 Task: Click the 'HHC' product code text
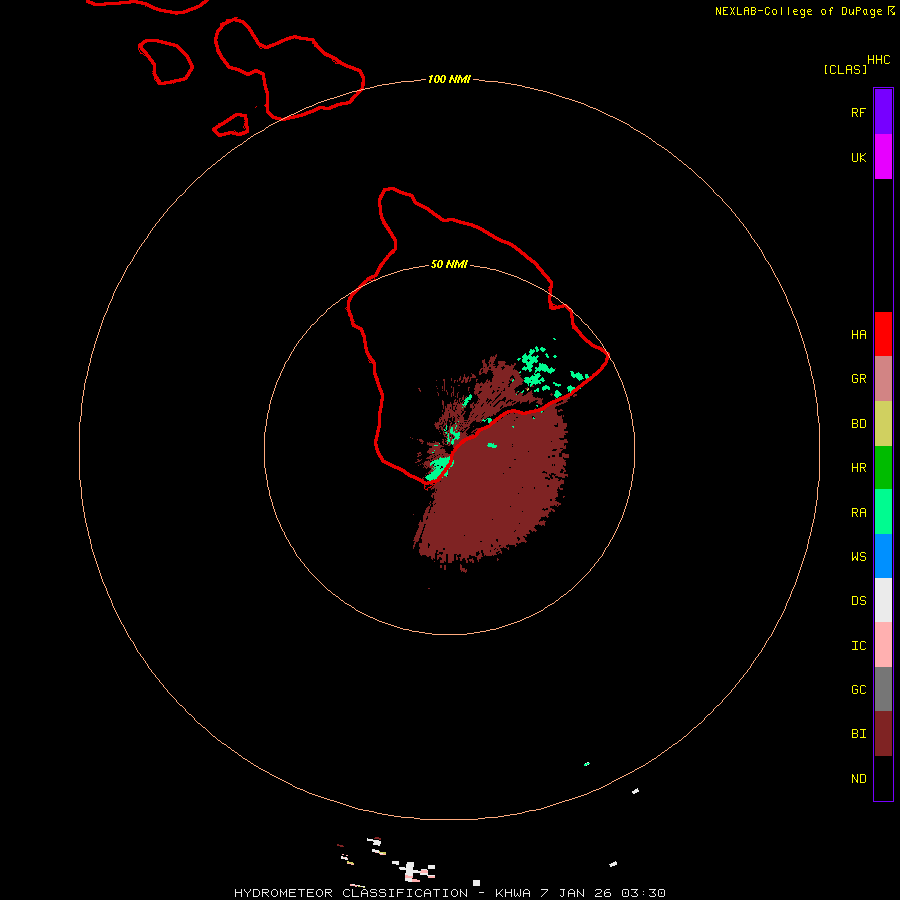click(878, 60)
